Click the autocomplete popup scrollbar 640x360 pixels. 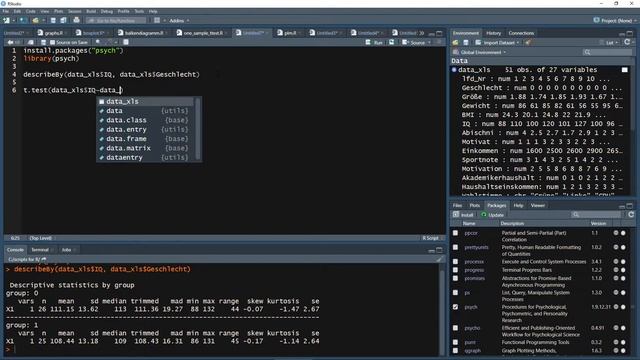pos(198,129)
